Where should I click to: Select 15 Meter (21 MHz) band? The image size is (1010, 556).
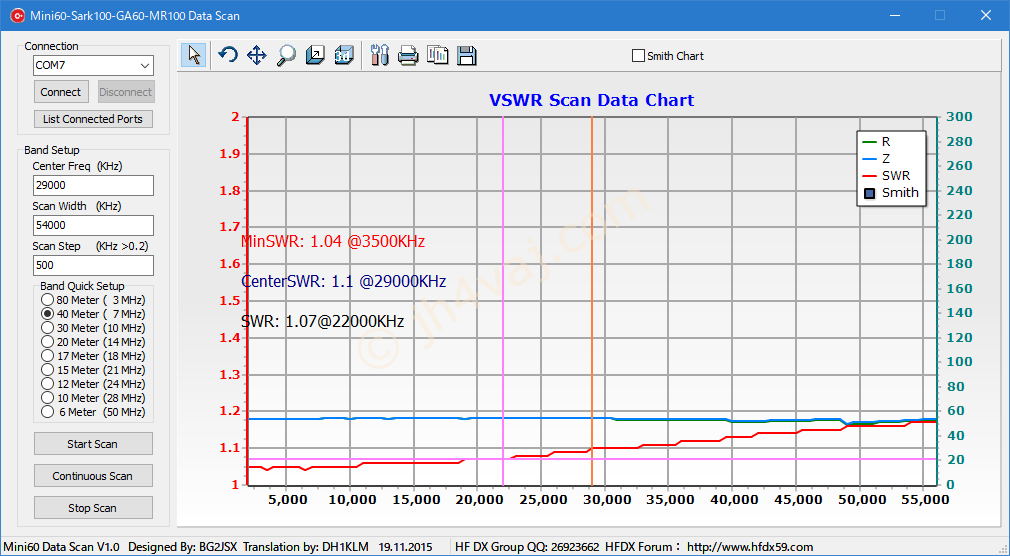(48, 370)
